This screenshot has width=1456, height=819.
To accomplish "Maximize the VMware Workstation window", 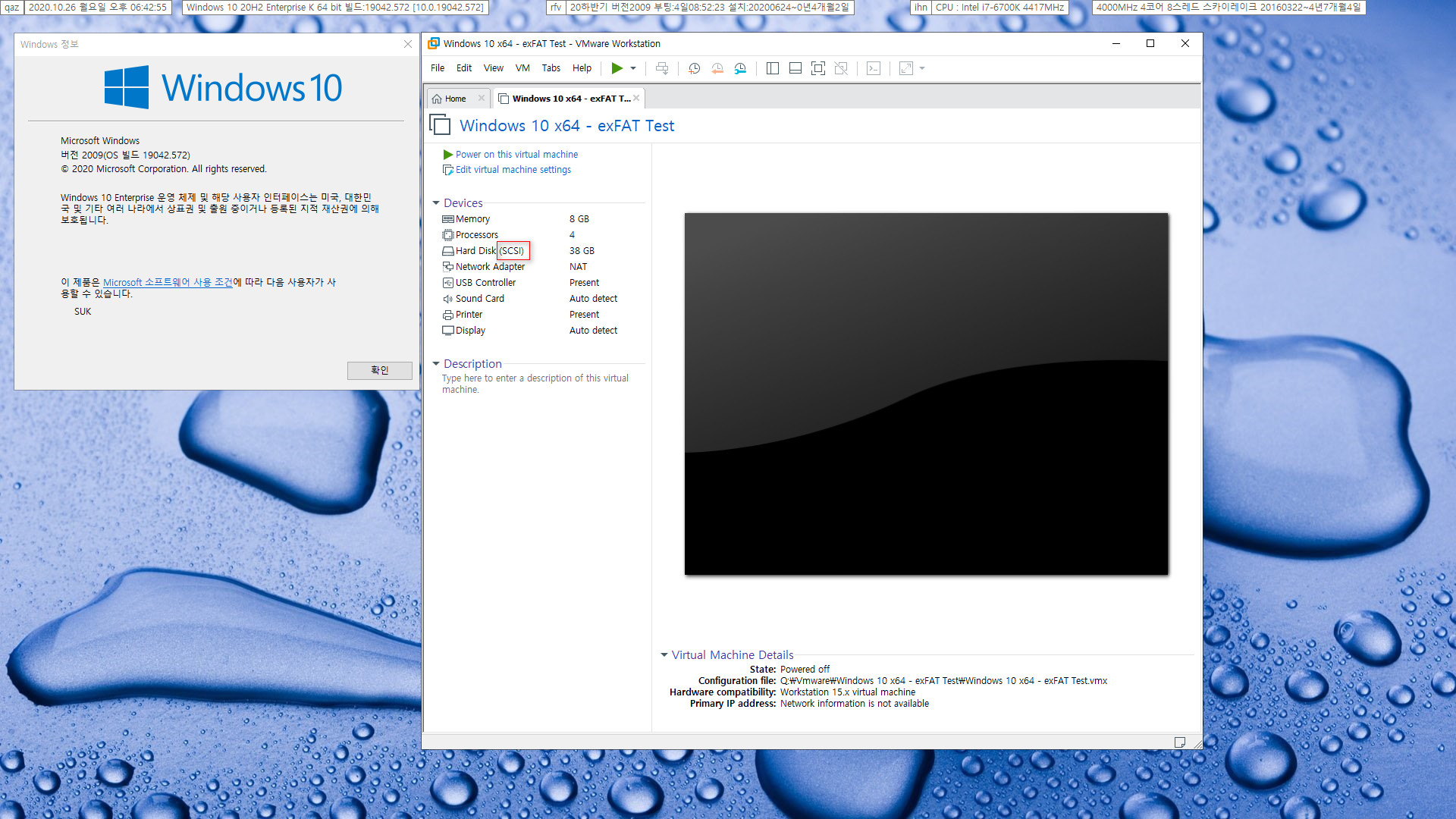I will coord(1150,43).
